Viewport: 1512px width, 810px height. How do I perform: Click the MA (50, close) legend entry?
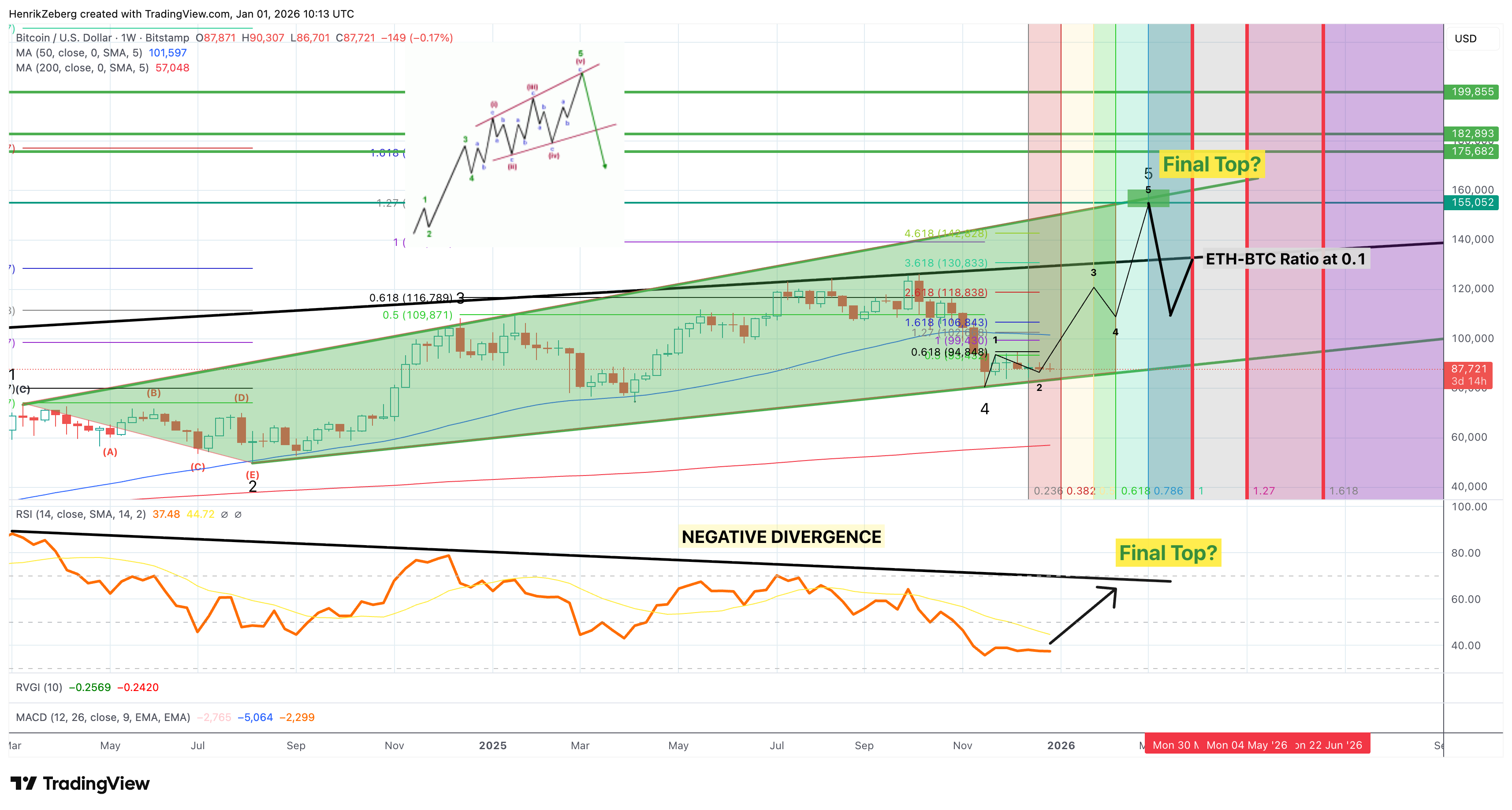[78, 53]
